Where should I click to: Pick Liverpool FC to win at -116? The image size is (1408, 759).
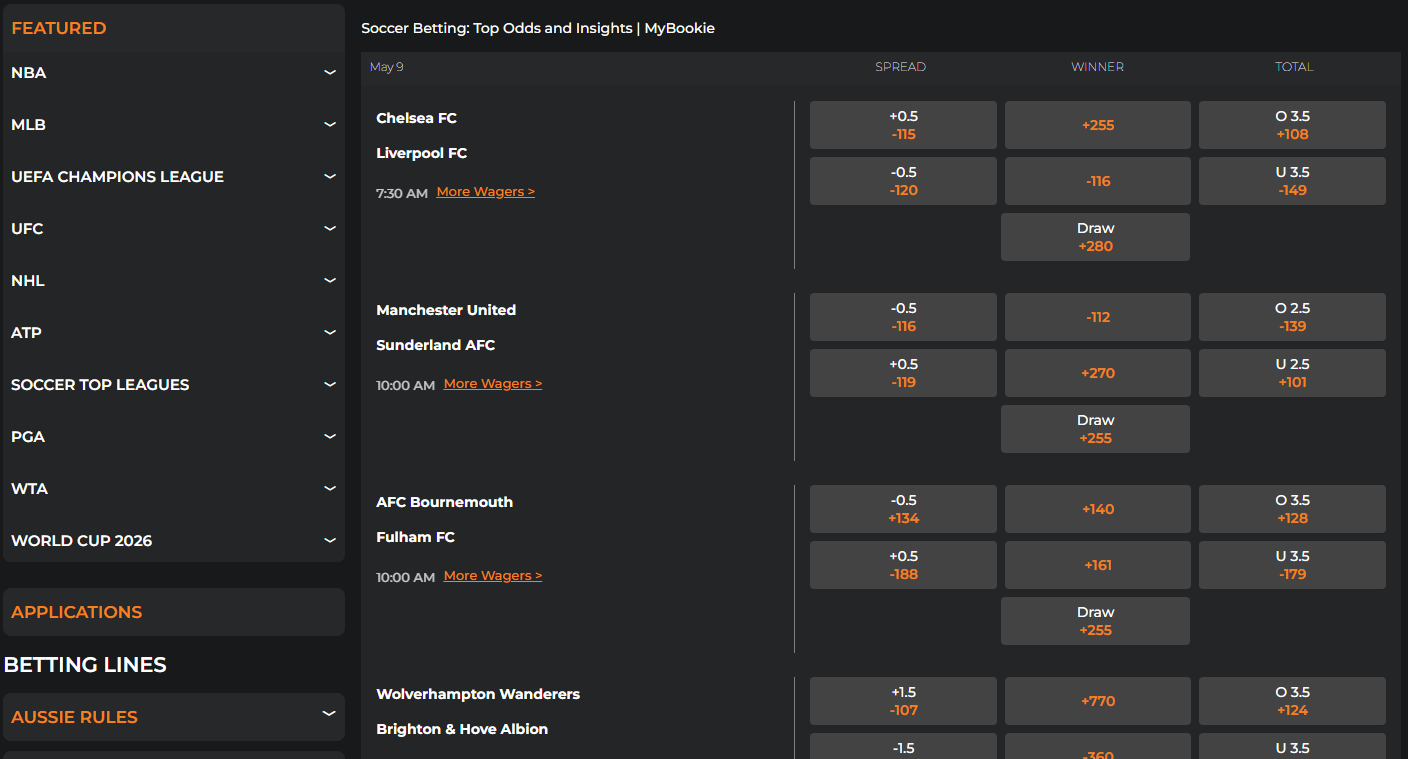[x=1098, y=181]
